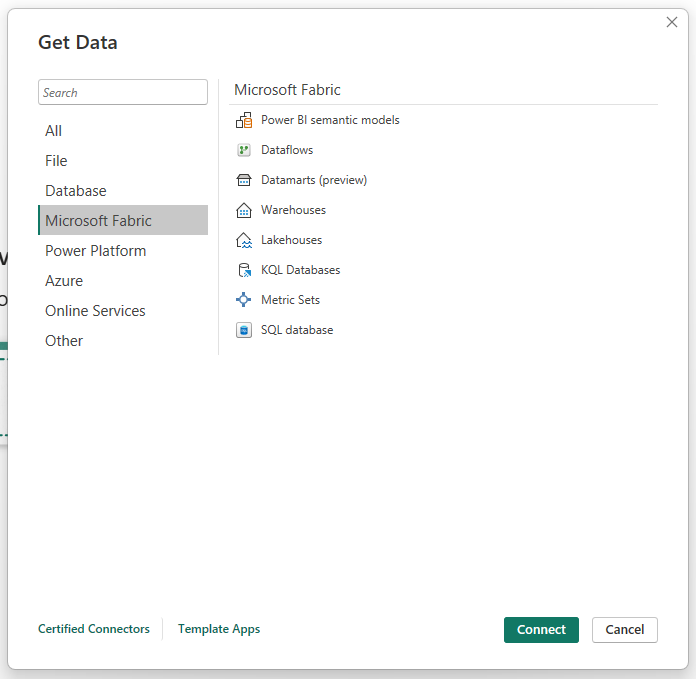Select 'KQL Databases' in the list
Screen dimensions: 696x679
301,270
